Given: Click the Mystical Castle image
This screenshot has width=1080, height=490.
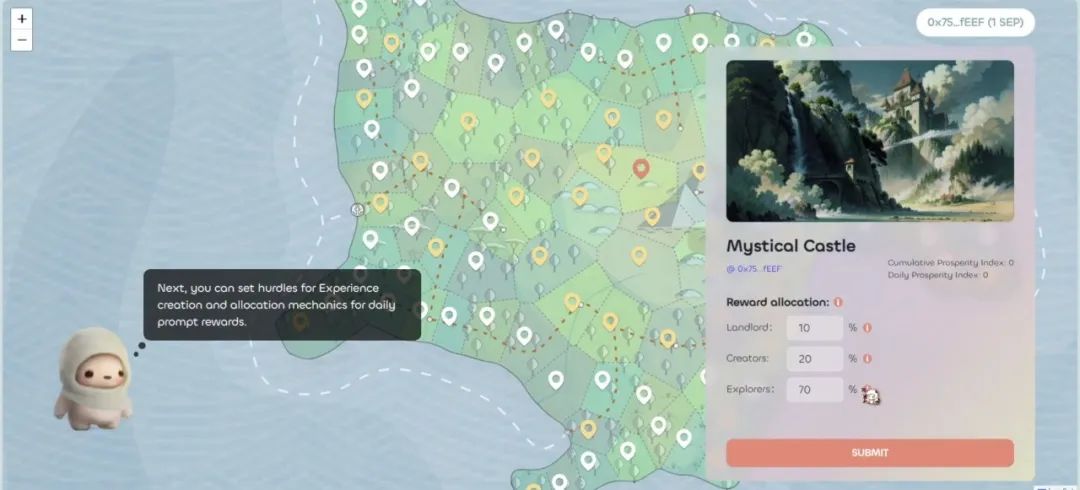Looking at the screenshot, I should (x=869, y=140).
